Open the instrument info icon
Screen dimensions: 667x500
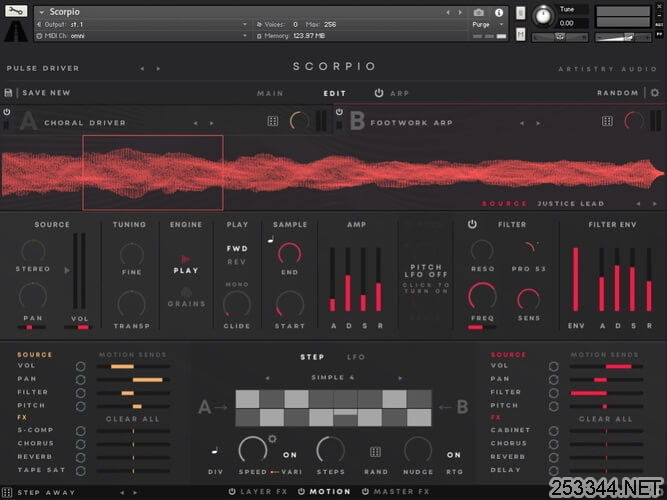click(x=499, y=13)
